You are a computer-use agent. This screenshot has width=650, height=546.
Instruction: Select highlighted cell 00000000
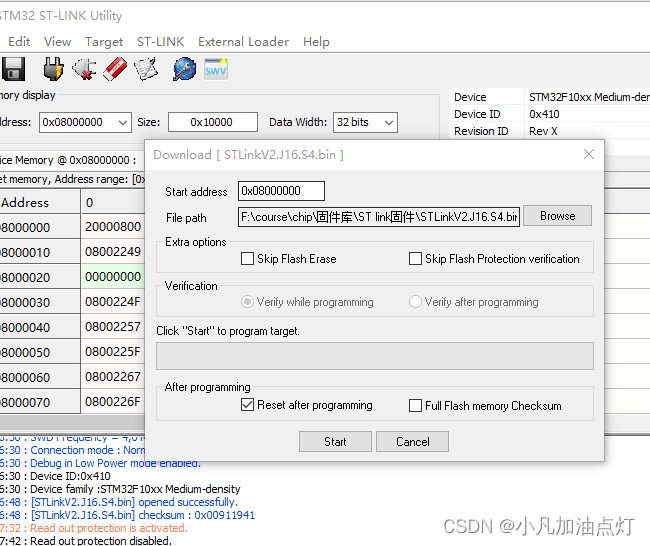point(113,277)
